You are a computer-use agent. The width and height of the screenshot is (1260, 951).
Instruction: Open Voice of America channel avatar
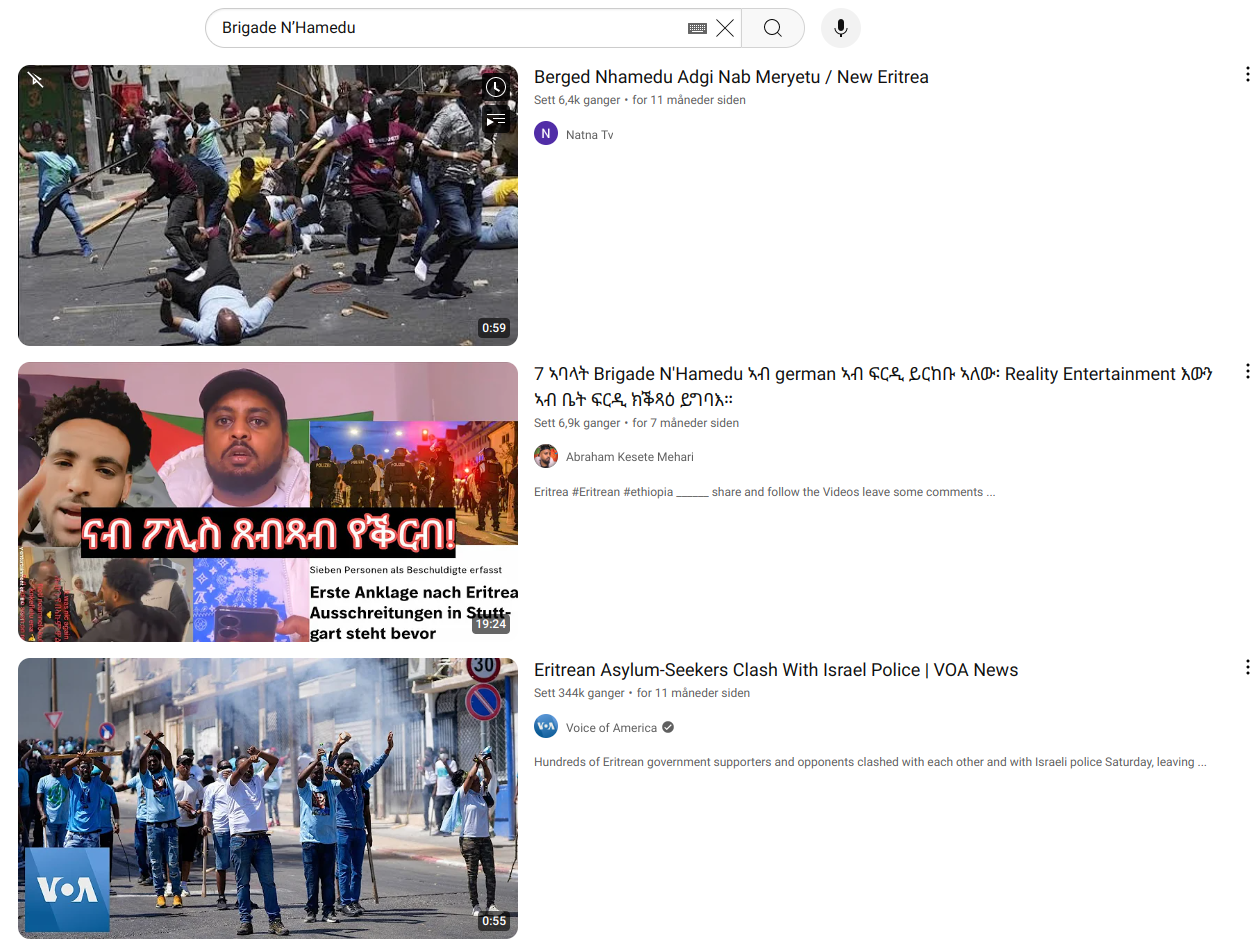point(546,727)
